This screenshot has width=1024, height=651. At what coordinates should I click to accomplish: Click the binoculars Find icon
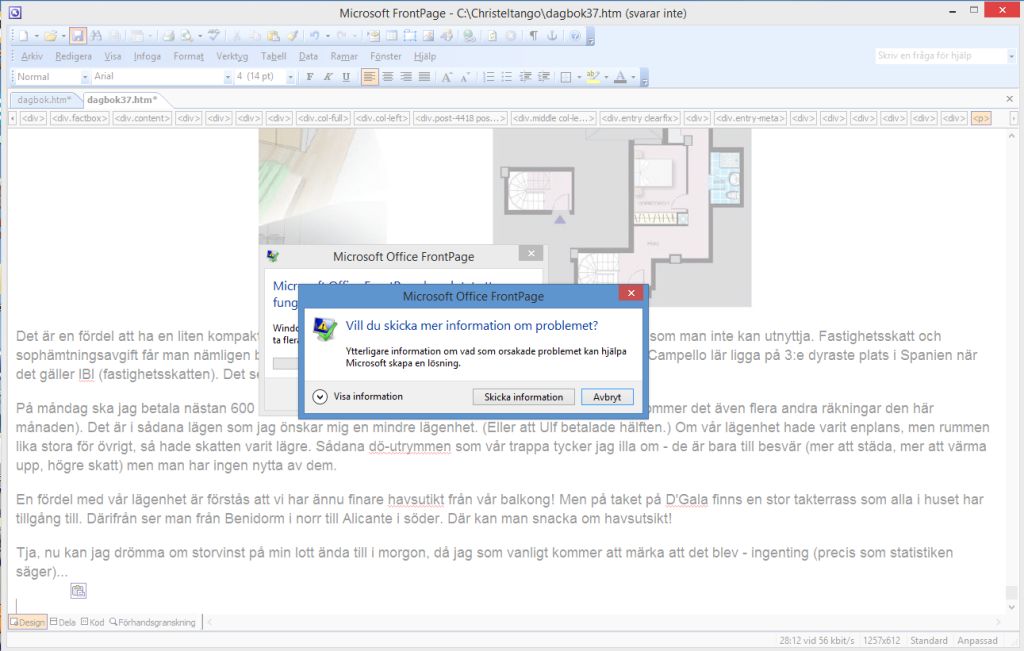click(97, 35)
